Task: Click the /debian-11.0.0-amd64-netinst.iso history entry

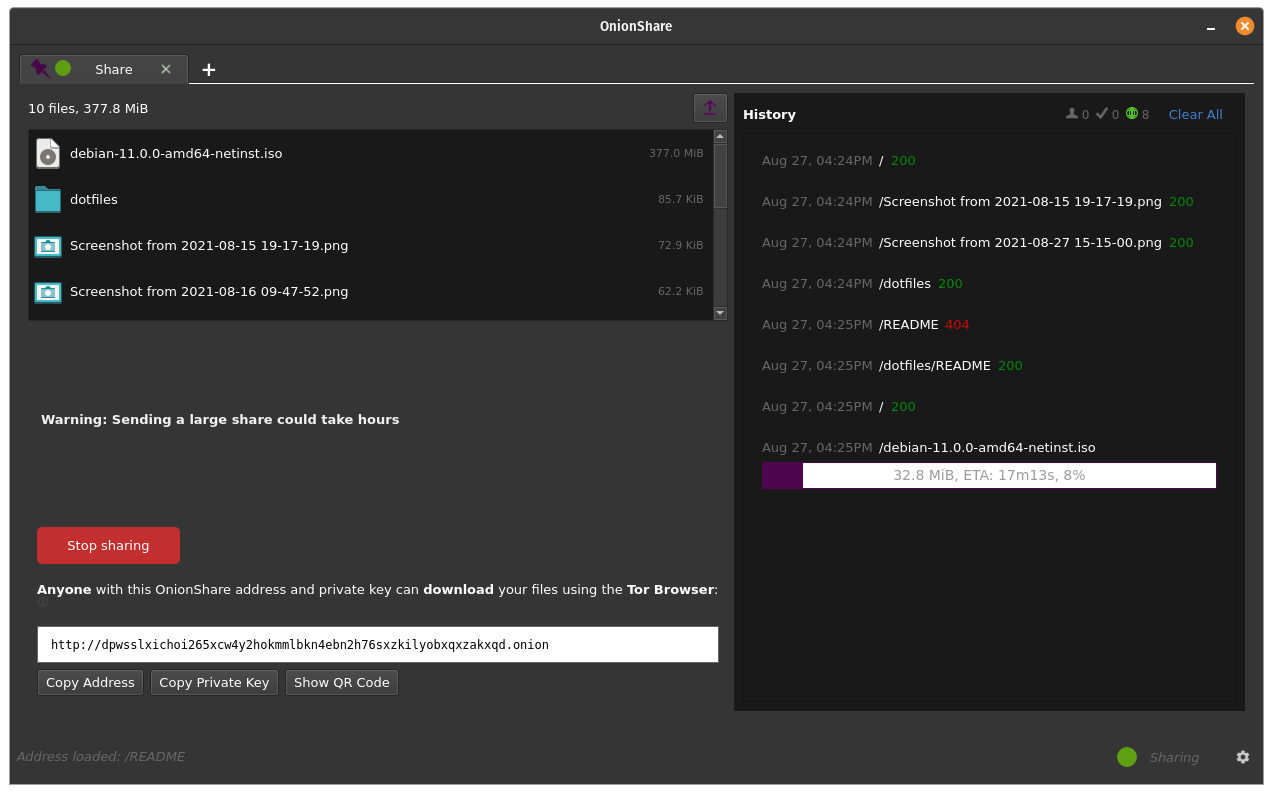Action: [x=929, y=447]
